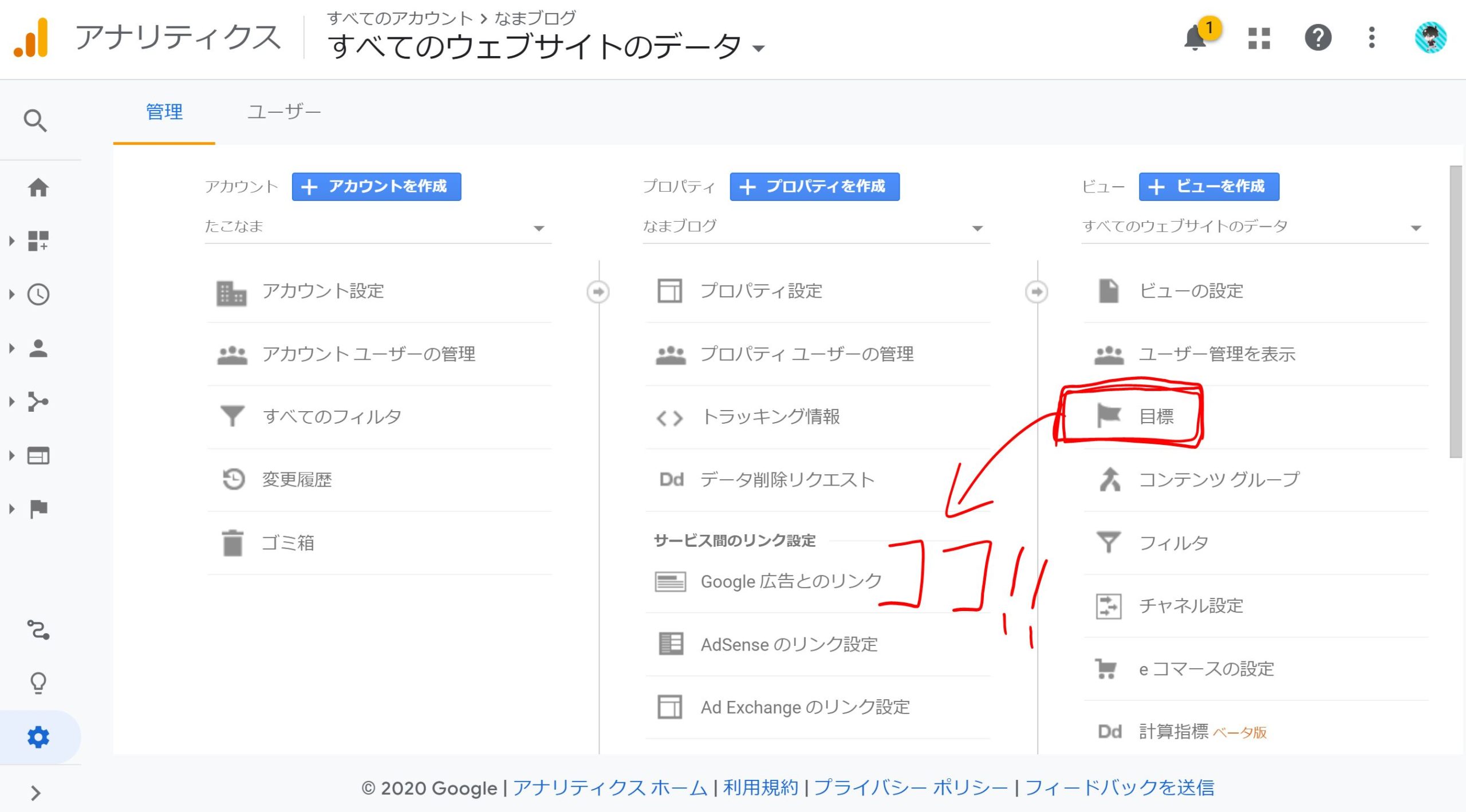Viewport: 1466px width, 812px height.
Task: Open the アナリティクス ホーム footer link
Action: click(610, 788)
